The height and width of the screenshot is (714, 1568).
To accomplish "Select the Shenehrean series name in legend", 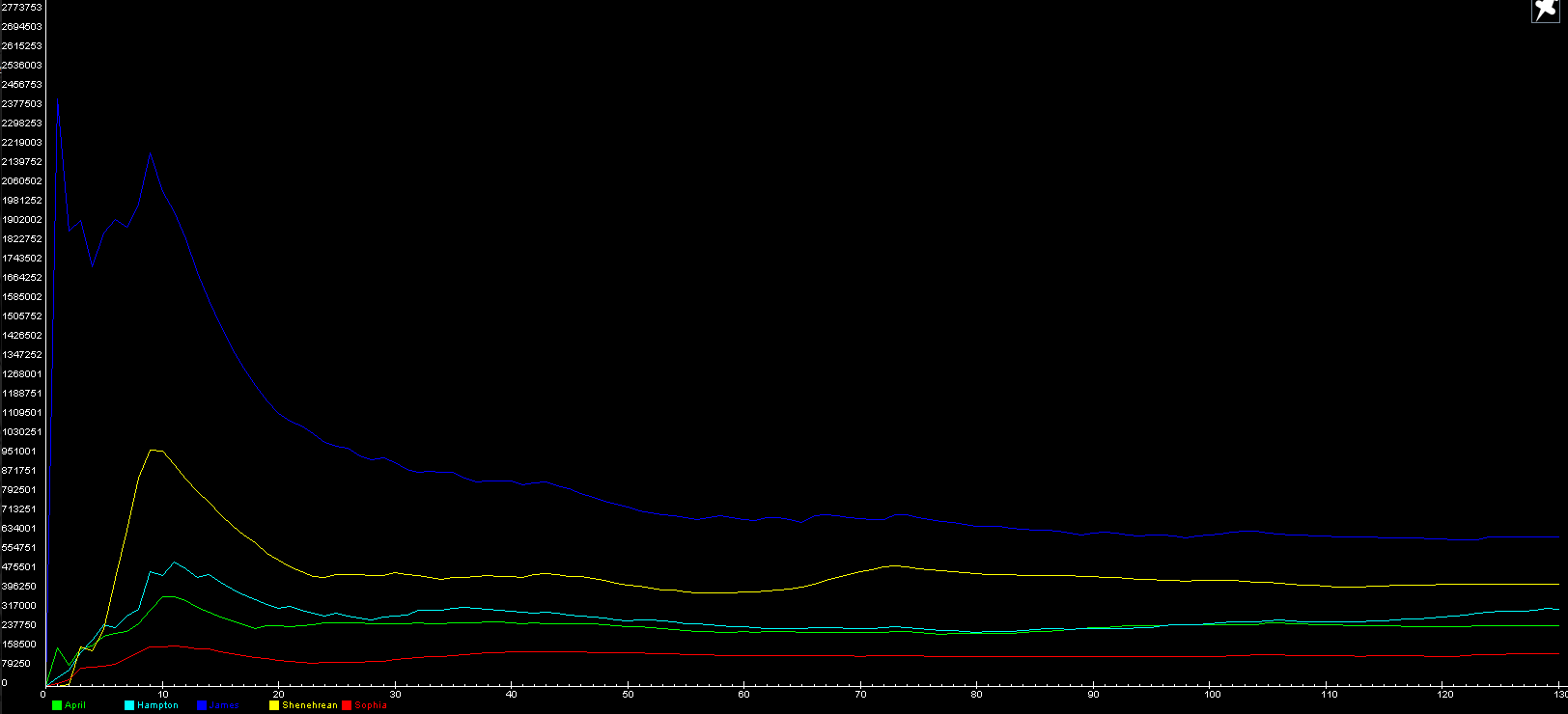I will coord(310,705).
